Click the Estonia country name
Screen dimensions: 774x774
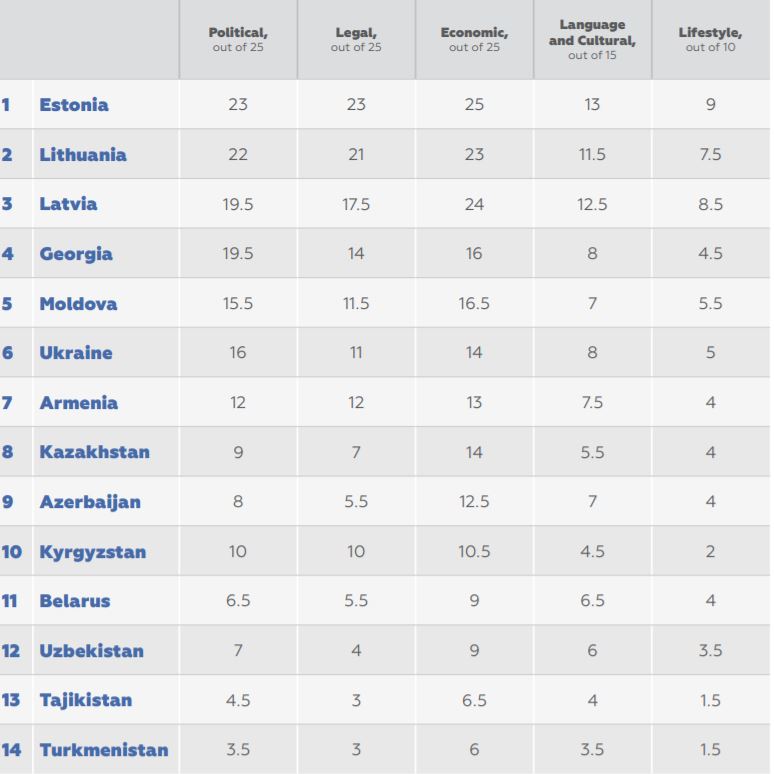(74, 105)
